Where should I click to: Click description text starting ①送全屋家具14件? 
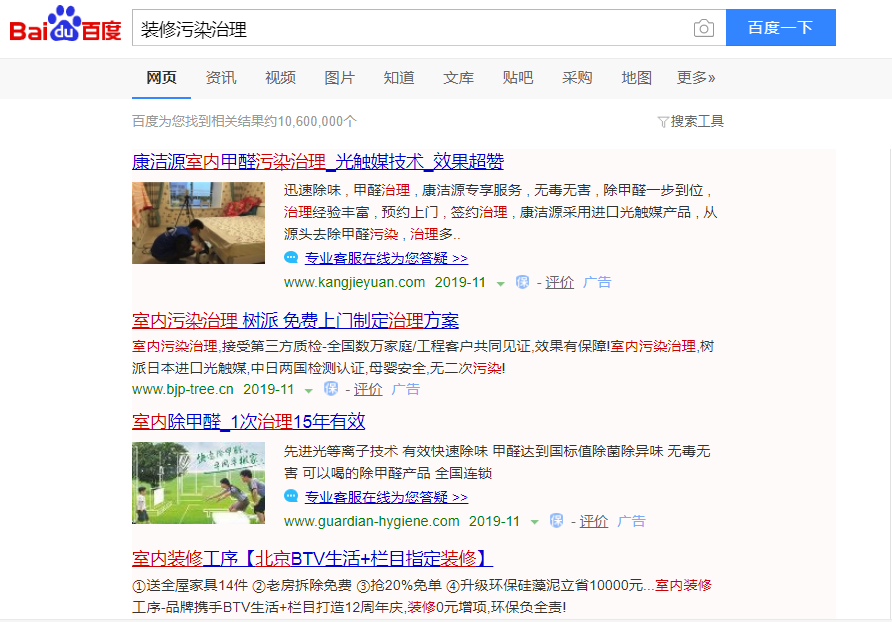[422, 596]
